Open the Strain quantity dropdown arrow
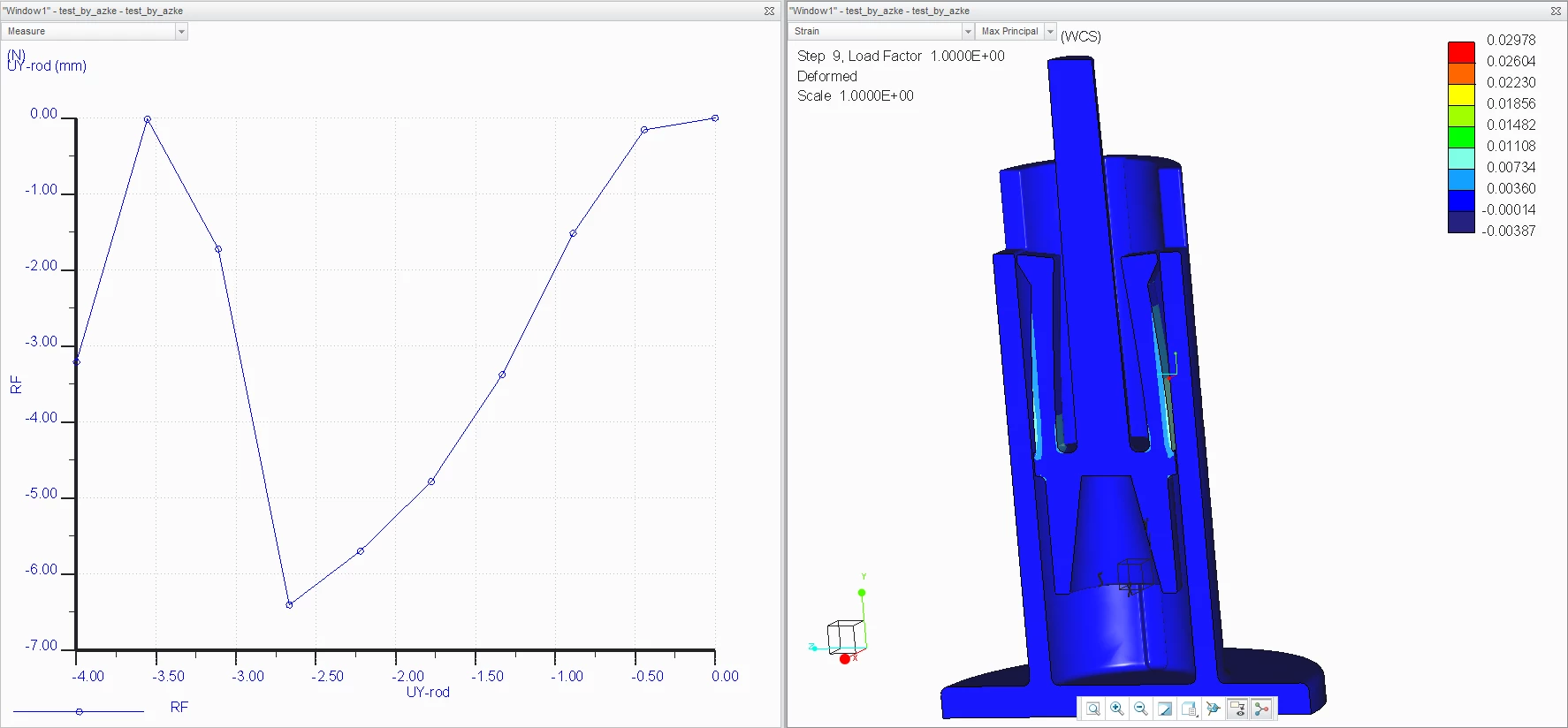Screen dimensions: 1568x728 (x=968, y=32)
